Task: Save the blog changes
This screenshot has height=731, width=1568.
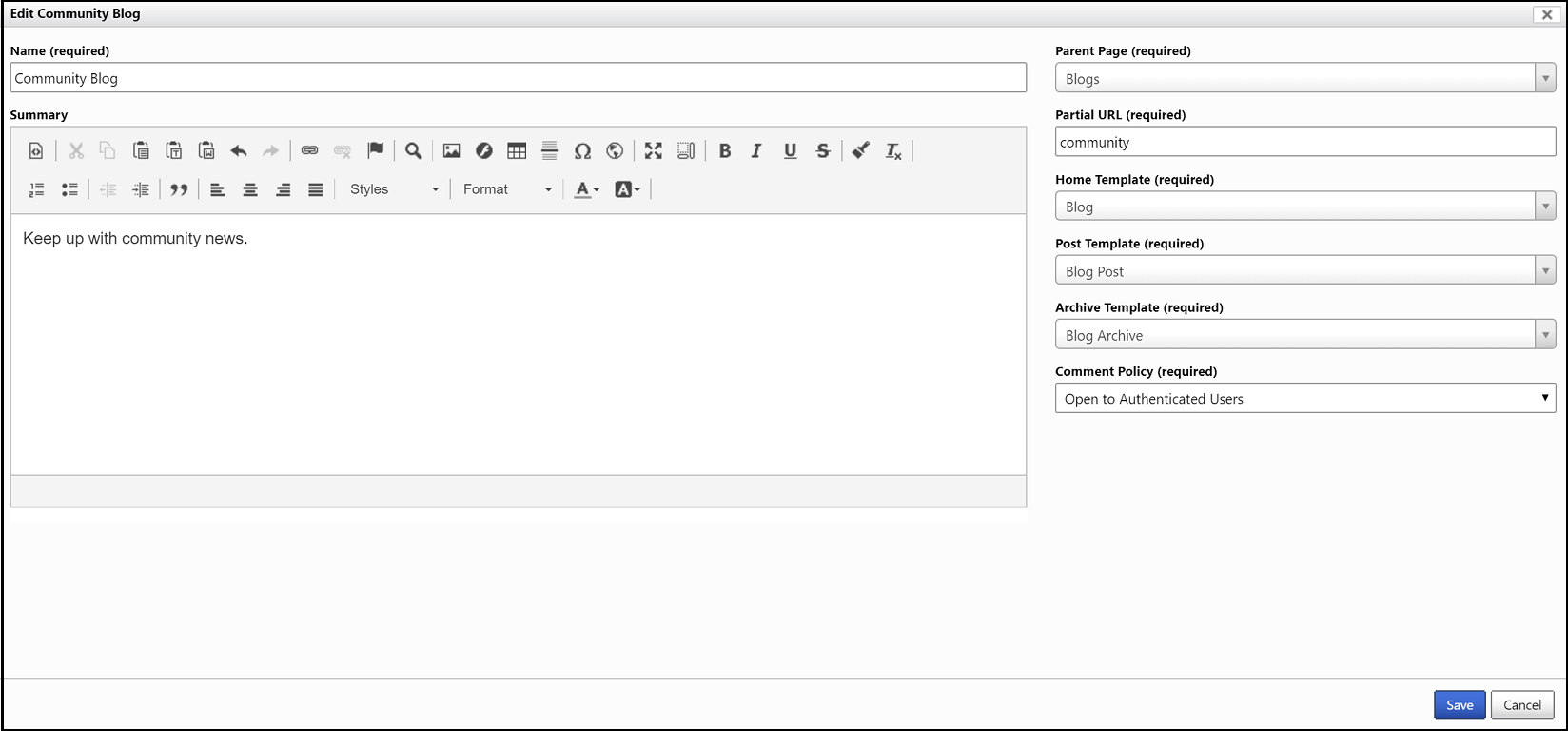Action: tap(1460, 704)
